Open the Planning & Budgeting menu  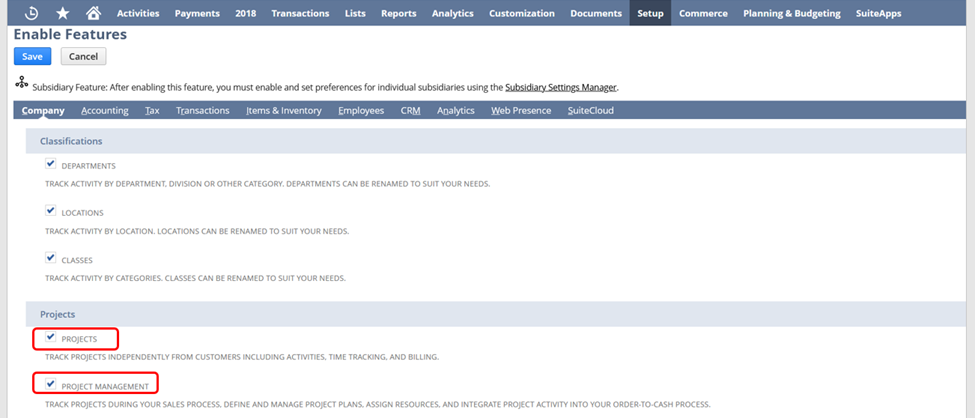click(x=792, y=13)
